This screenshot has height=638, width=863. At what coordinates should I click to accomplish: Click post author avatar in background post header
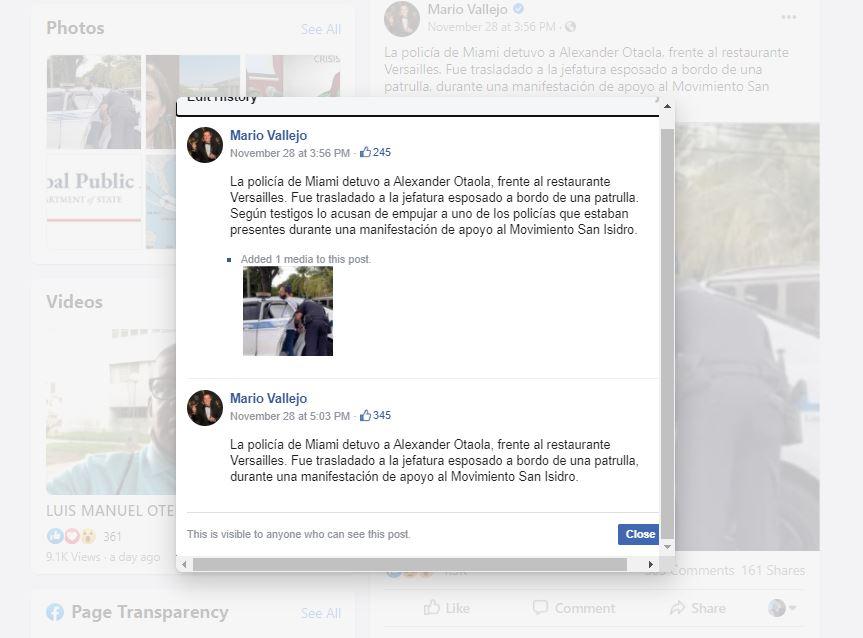click(x=402, y=19)
